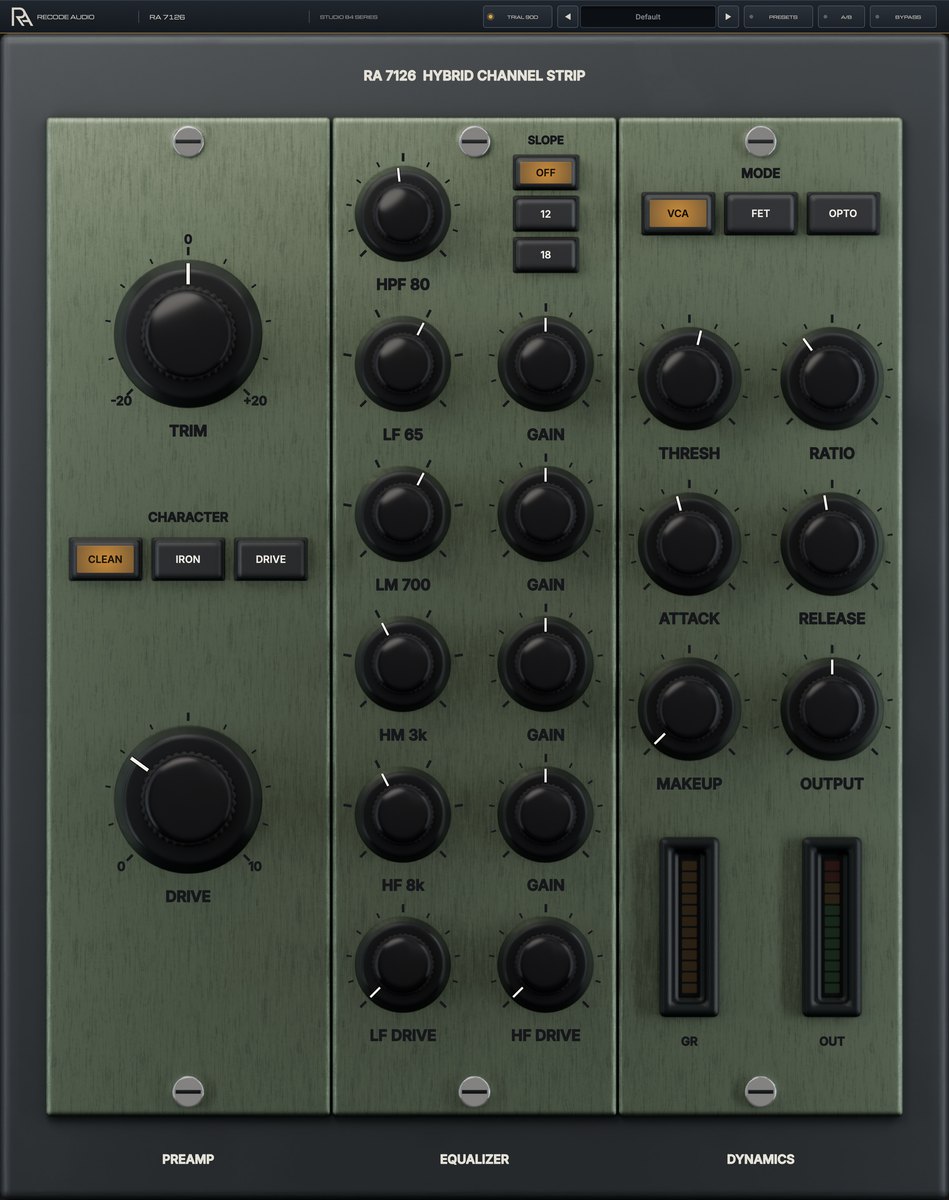The height and width of the screenshot is (1200, 949).
Task: Click the LF DRIVE knob
Action: tap(403, 964)
